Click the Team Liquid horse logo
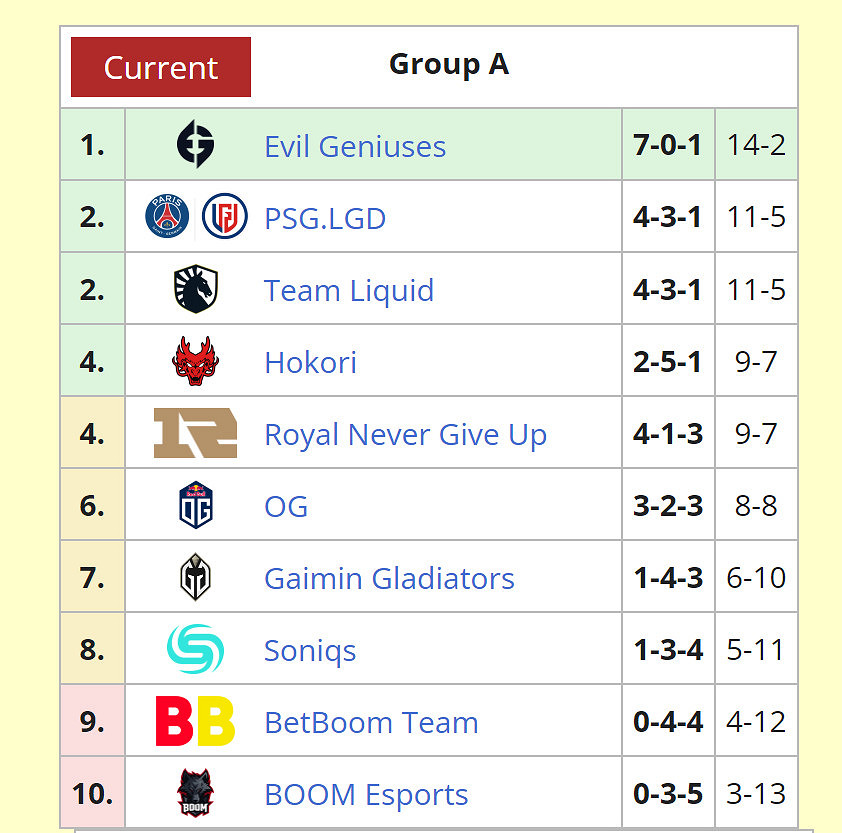 195,290
